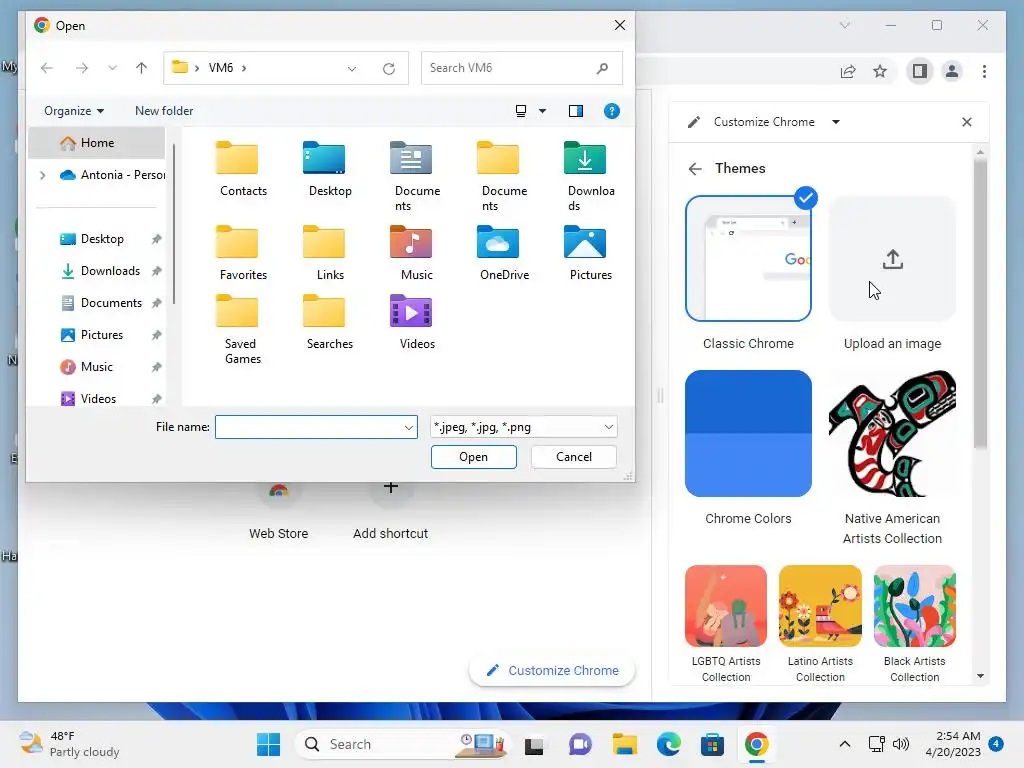Open Videos in the quick access list
Image resolution: width=1024 pixels, height=768 pixels.
[98, 399]
